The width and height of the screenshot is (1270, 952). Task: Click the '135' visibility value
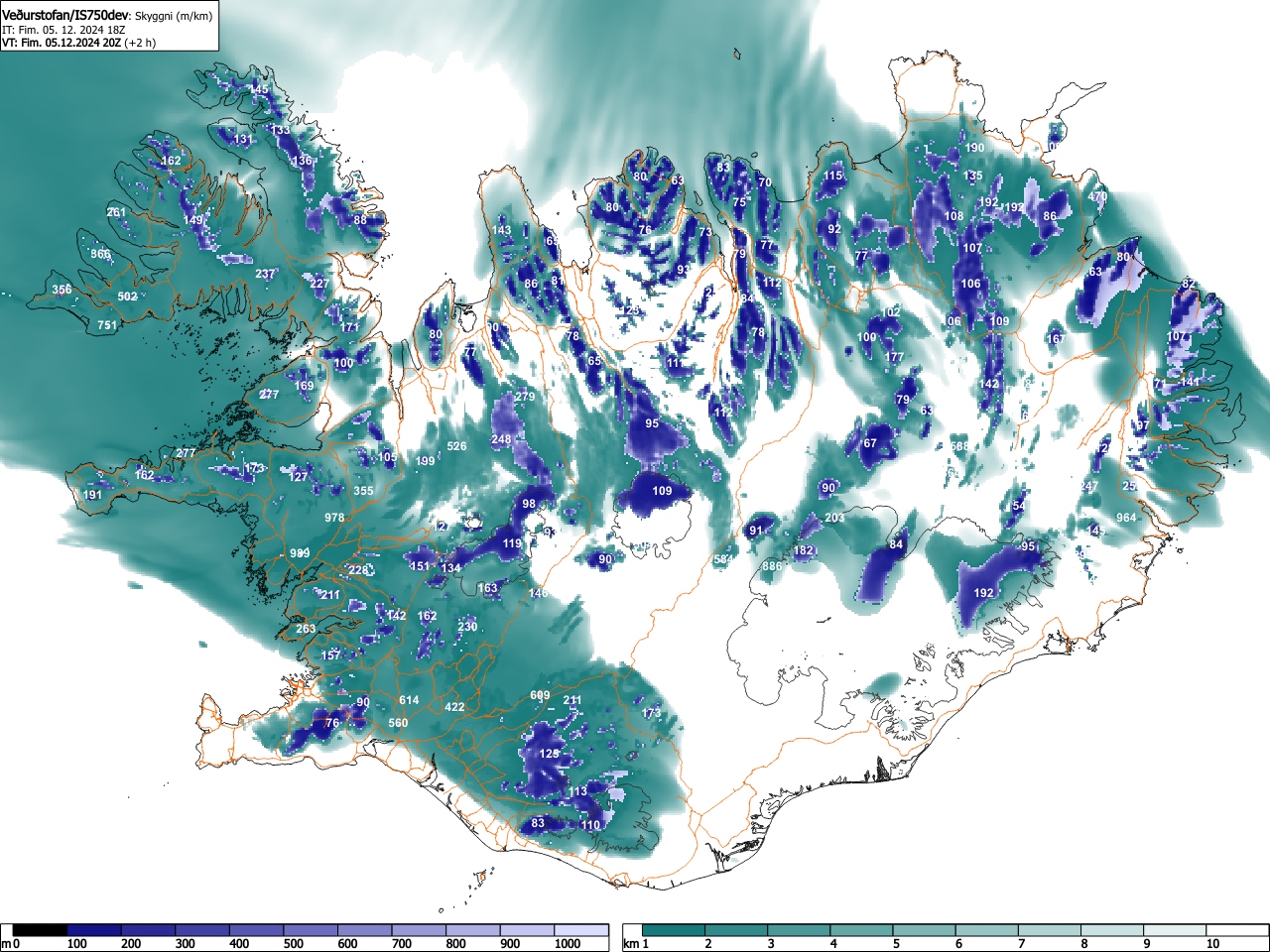pos(973,176)
